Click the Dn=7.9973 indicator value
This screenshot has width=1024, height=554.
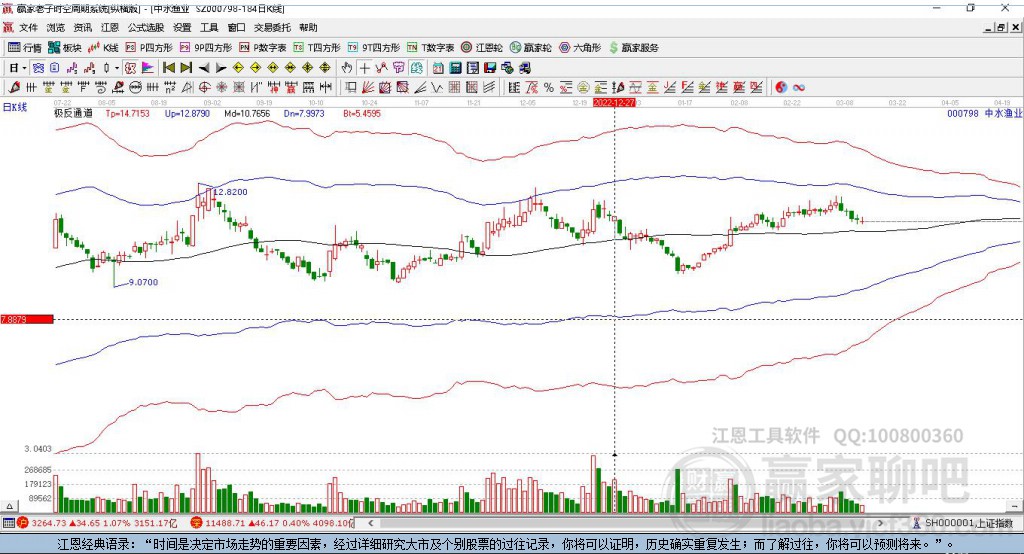[304, 113]
